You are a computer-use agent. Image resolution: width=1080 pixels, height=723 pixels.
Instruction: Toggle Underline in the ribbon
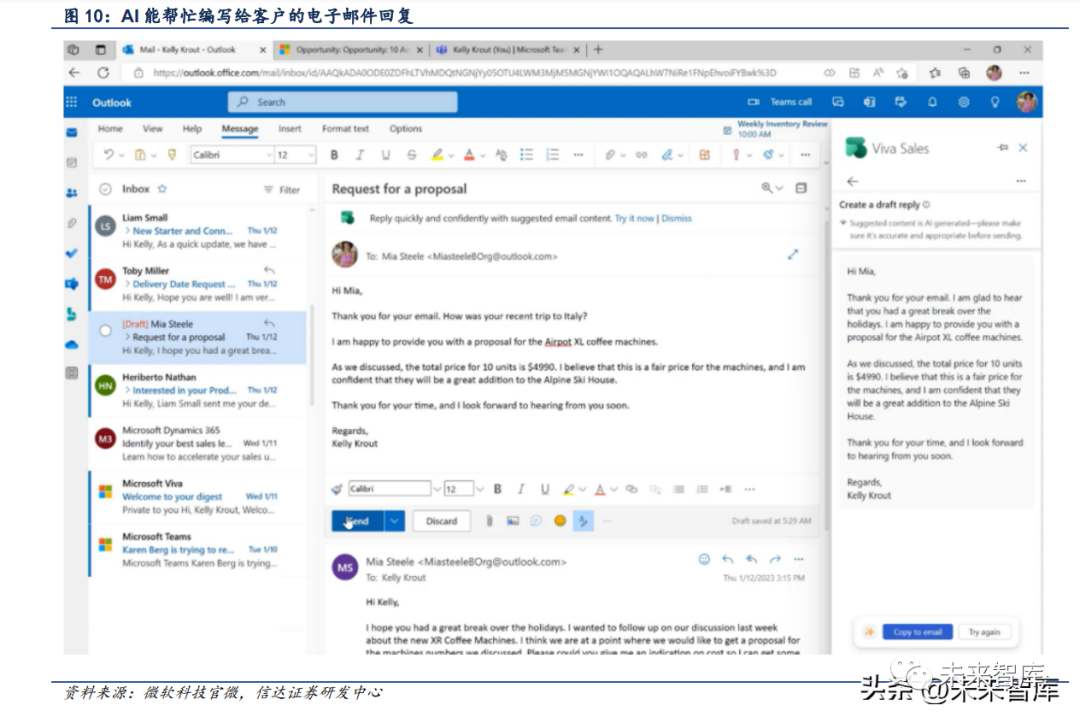click(385, 155)
